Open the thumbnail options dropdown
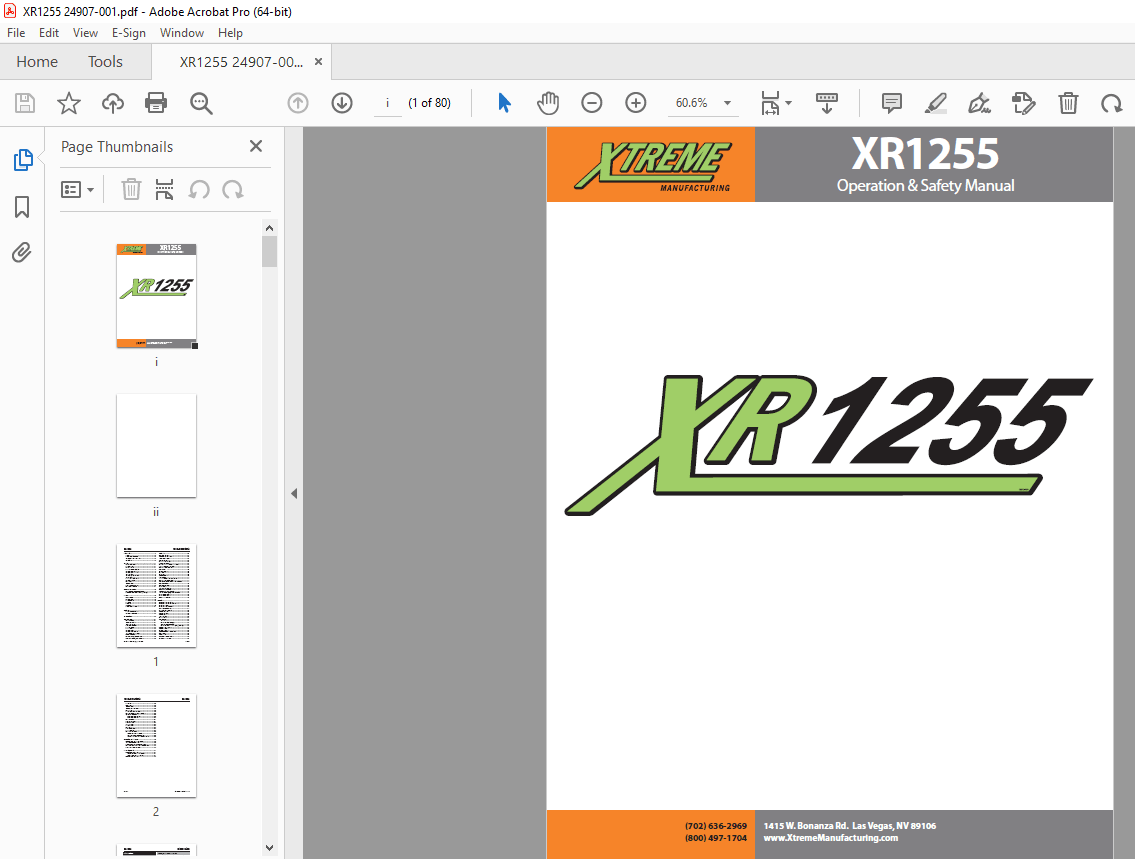1135x859 pixels. (x=78, y=189)
